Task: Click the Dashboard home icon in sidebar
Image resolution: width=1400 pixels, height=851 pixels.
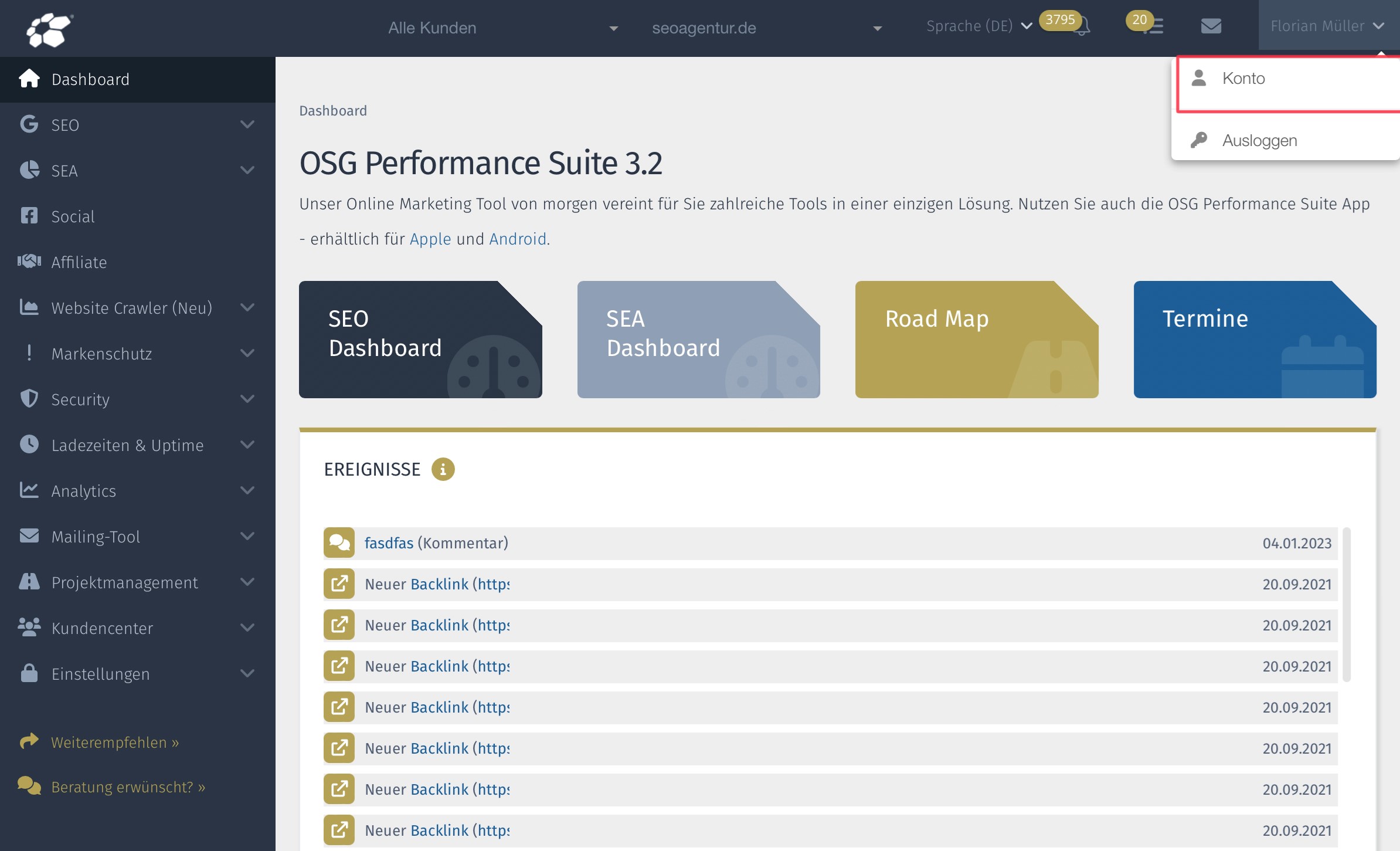Action: [29, 79]
